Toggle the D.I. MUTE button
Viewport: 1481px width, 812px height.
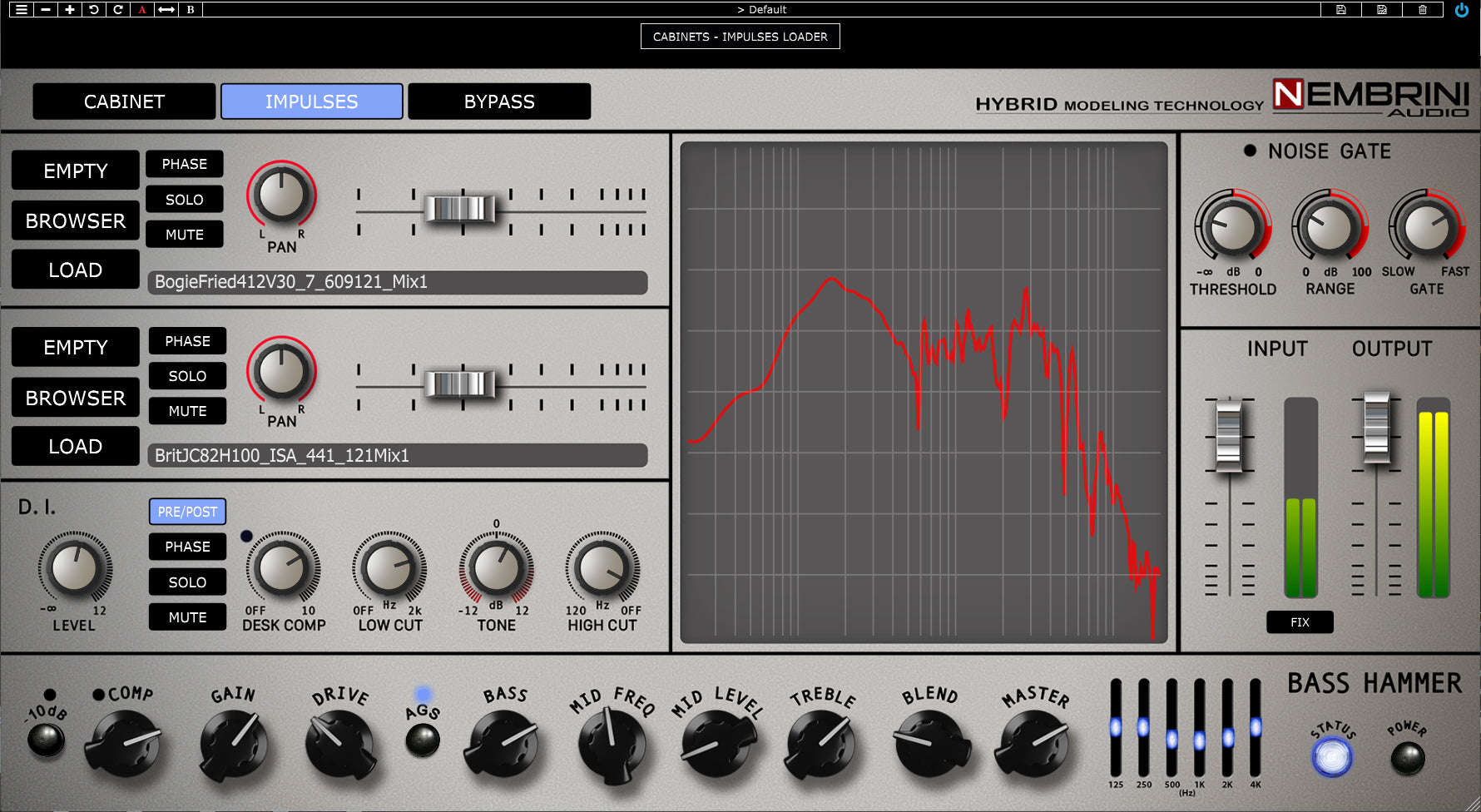pos(188,617)
